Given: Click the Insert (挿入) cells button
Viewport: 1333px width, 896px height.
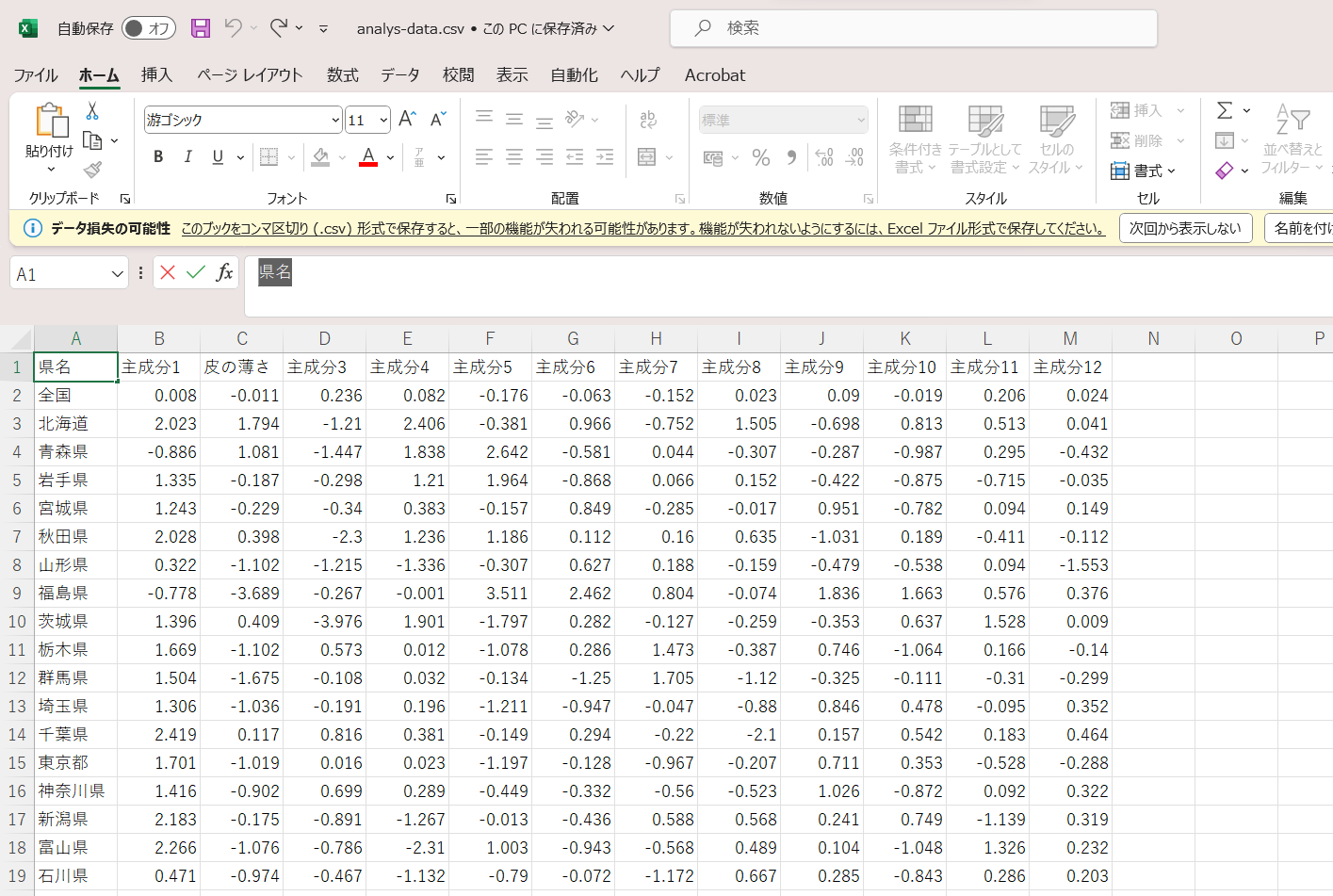Looking at the screenshot, I should pyautogui.click(x=1146, y=110).
